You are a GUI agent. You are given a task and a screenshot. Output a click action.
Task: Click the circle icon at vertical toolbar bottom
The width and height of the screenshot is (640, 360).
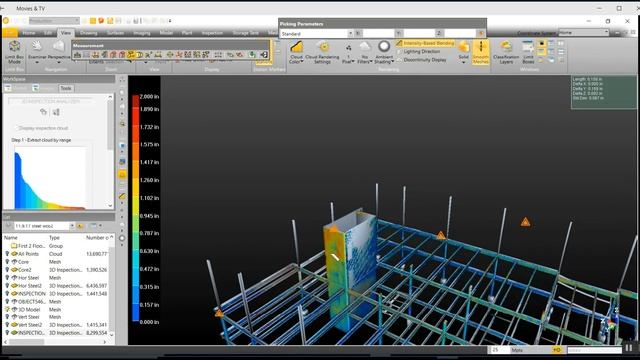pyautogui.click(x=122, y=238)
